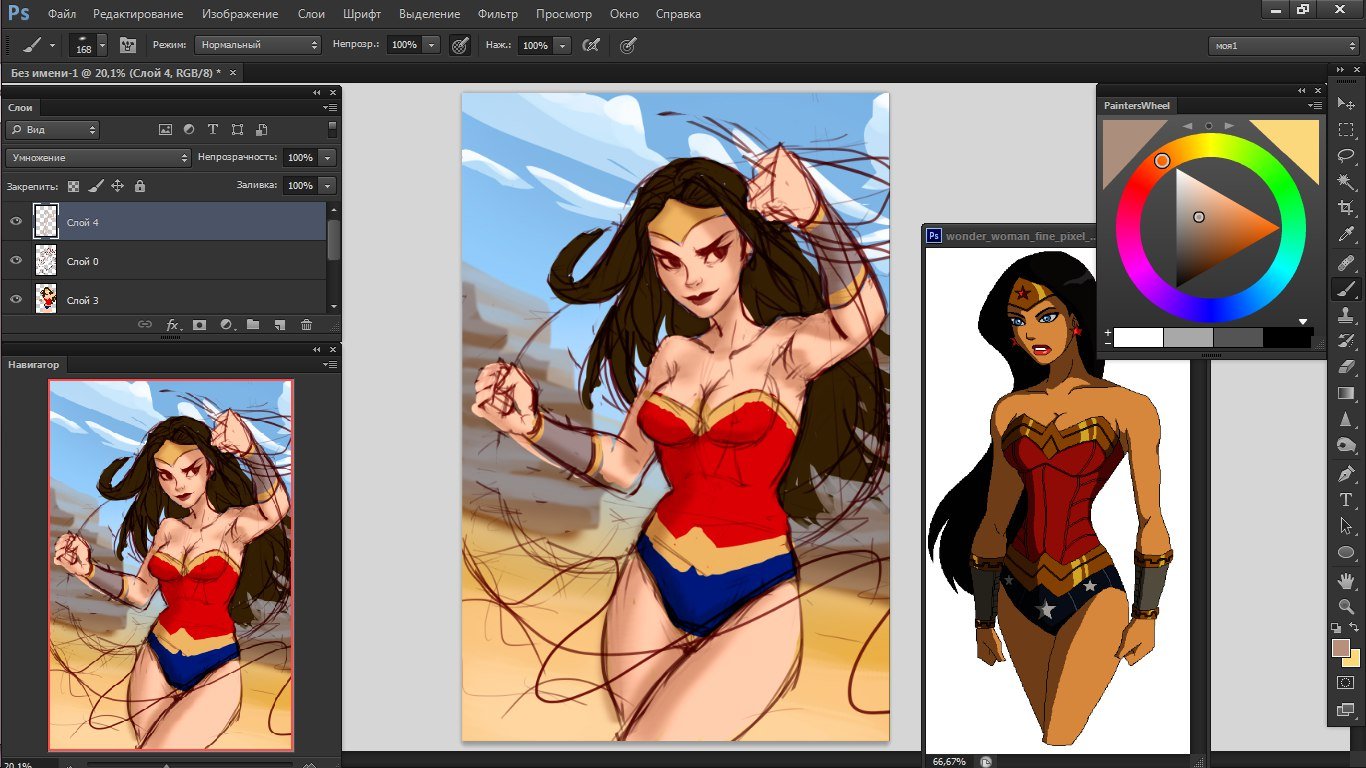
Task: Select the Clone Stamp tool
Action: point(1346,315)
